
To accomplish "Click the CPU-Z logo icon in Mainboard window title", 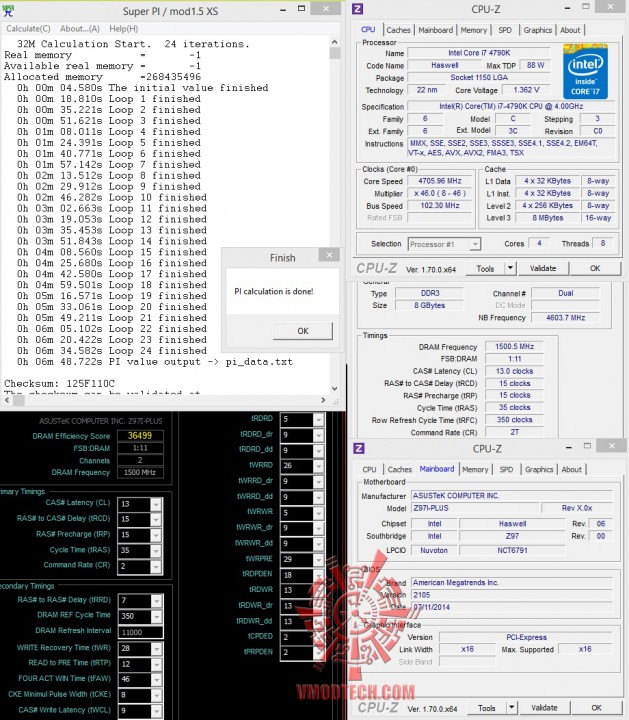I will [359, 448].
